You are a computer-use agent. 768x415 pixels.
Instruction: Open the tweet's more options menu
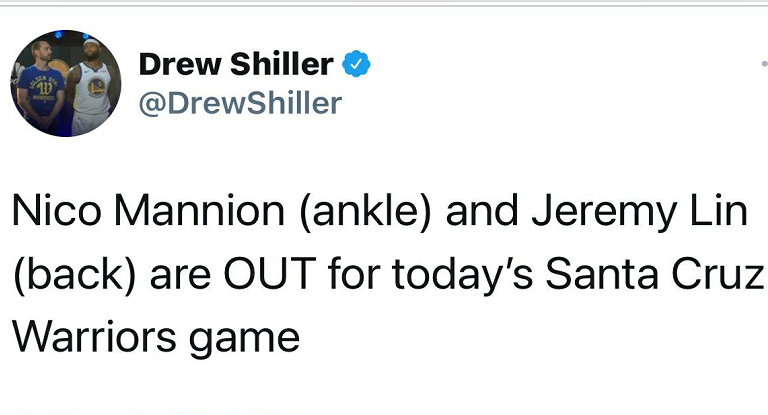point(764,64)
